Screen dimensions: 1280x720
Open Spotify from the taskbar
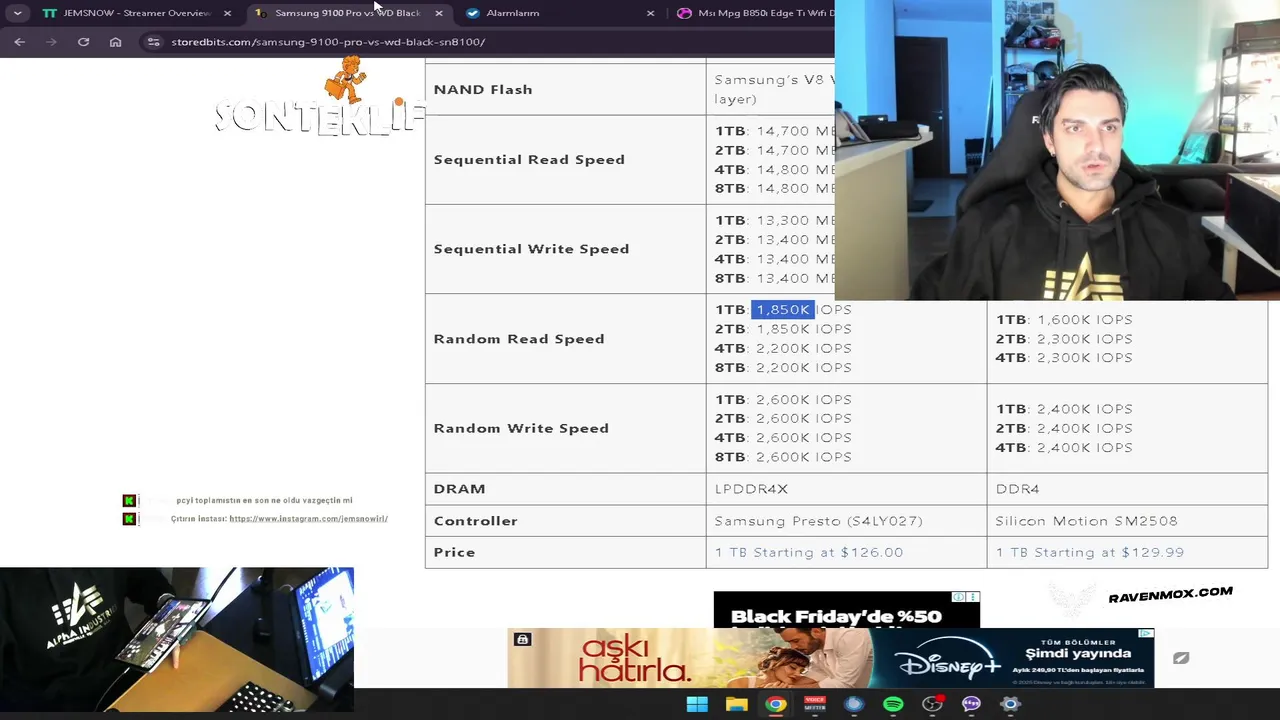[893, 704]
